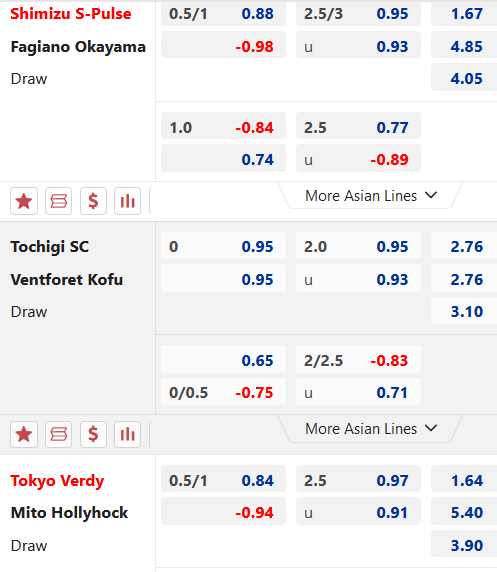Toggle favorite star icon under Tochigi SC match
497x572 pixels.
pyautogui.click(x=24, y=434)
